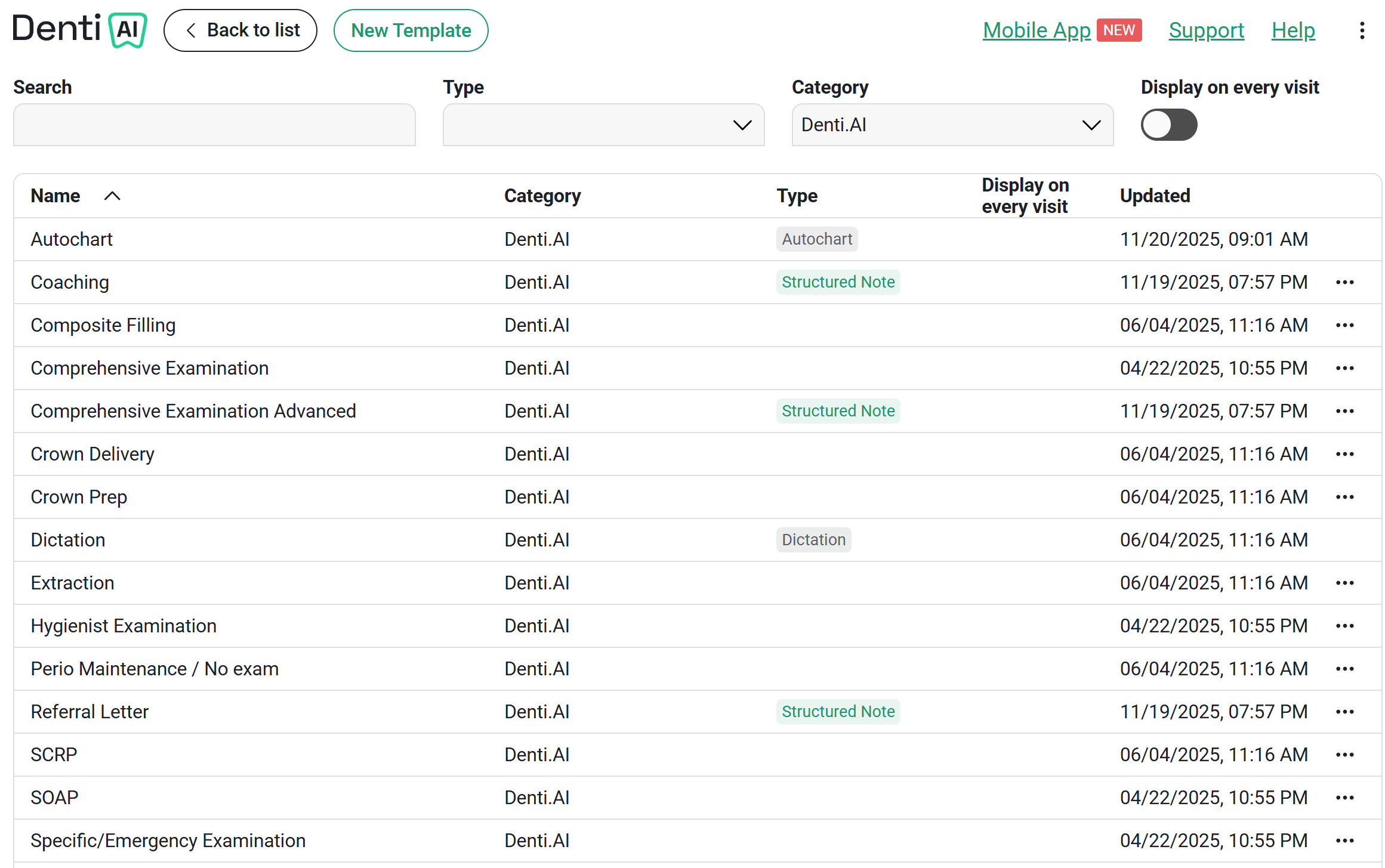Select the Coaching template name
The width and height of the screenshot is (1385, 868).
70,282
